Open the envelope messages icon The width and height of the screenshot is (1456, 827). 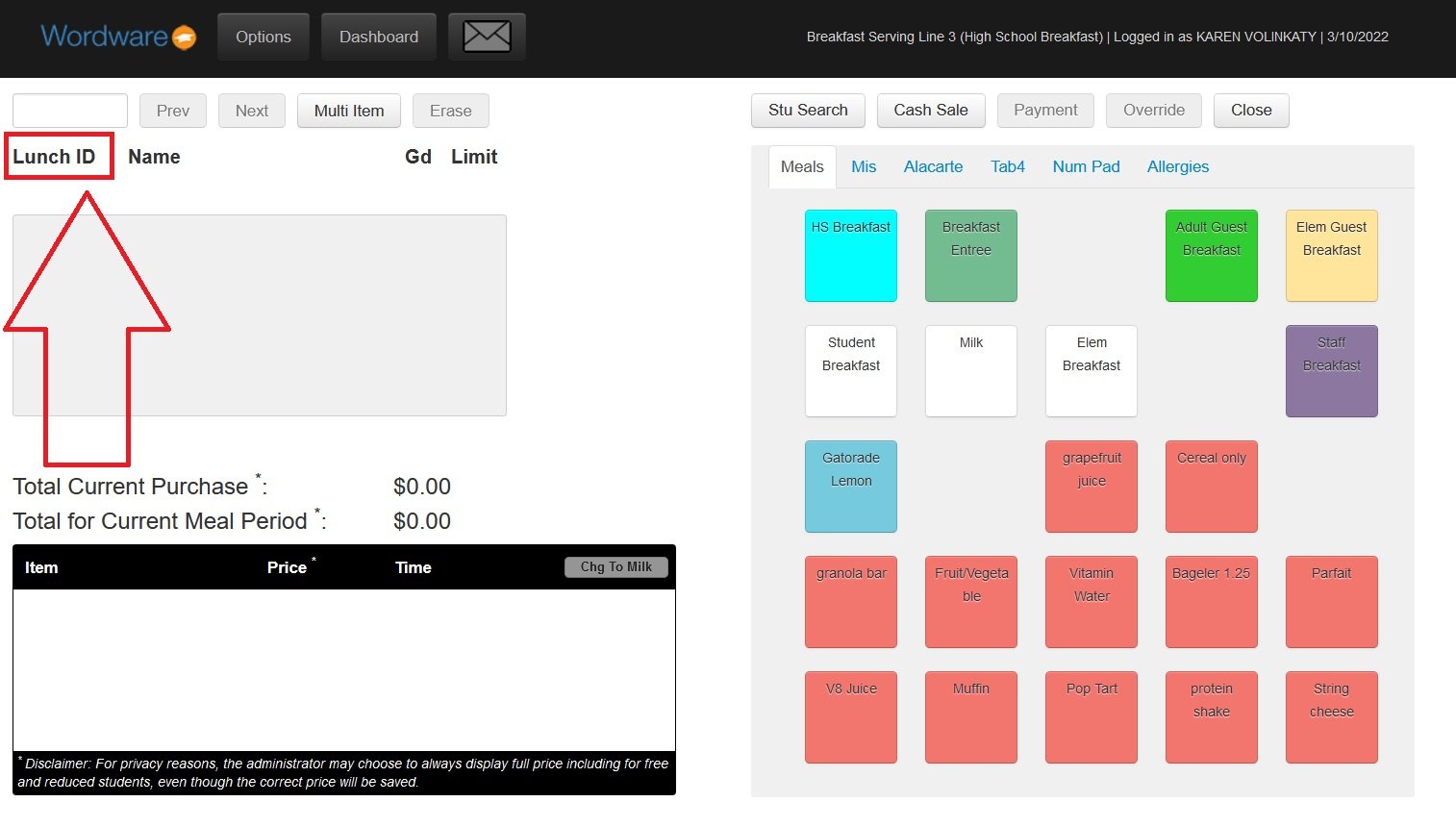point(487,37)
